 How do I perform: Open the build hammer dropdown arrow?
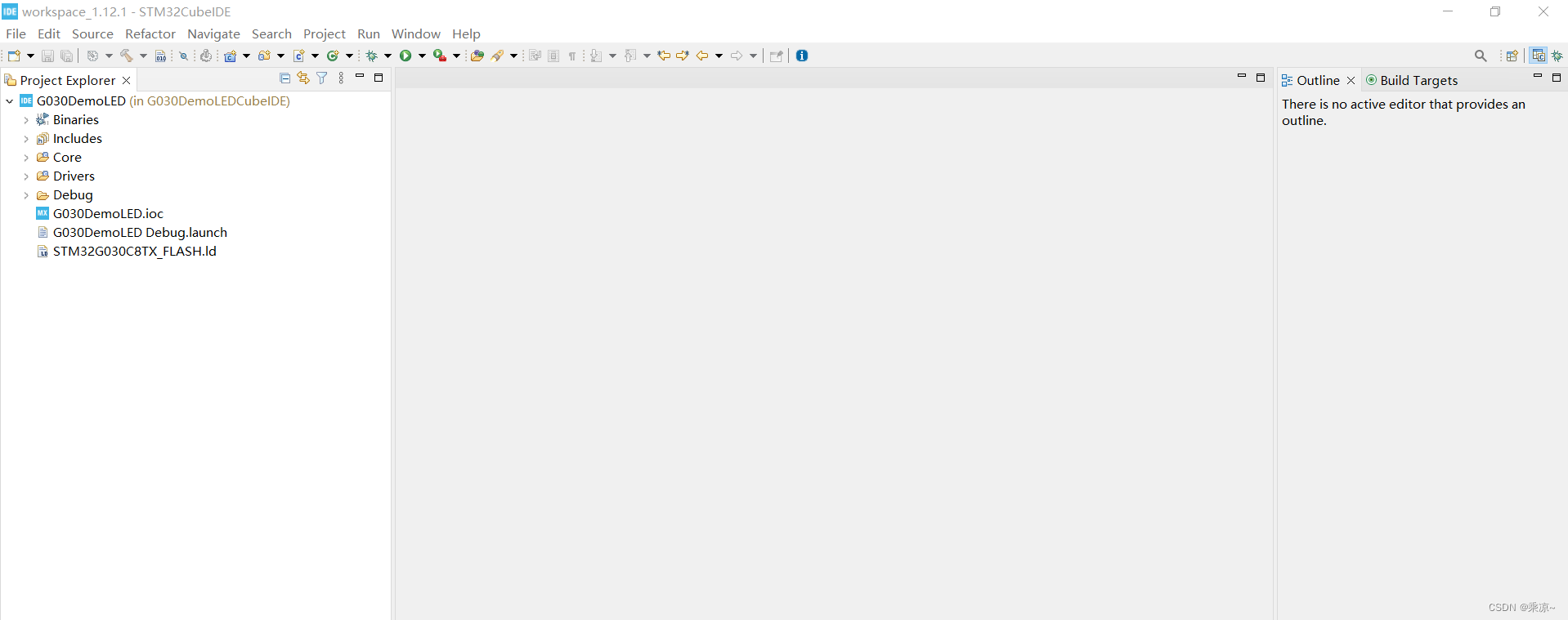point(143,56)
